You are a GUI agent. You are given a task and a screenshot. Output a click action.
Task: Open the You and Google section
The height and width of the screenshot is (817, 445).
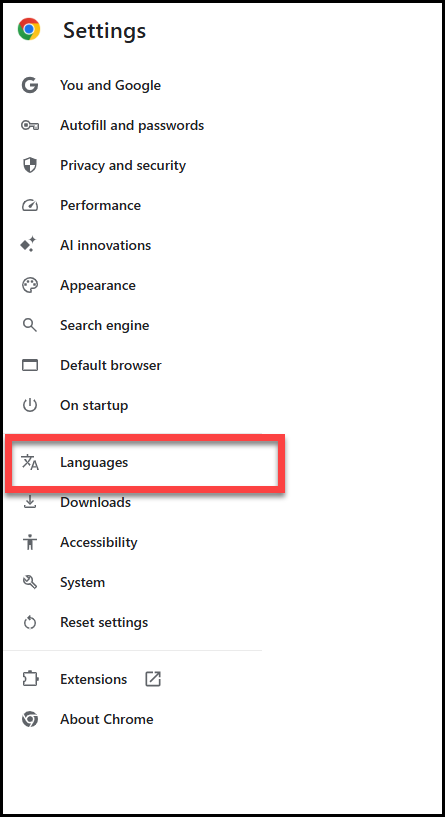coord(110,85)
